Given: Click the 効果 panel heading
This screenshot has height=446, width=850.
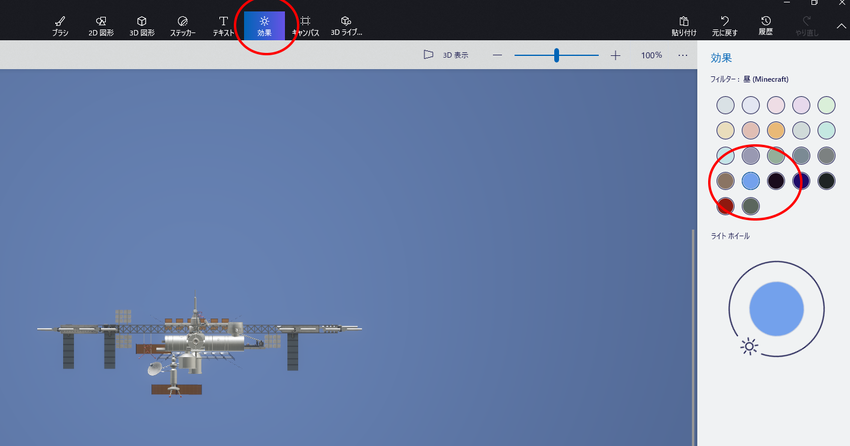Looking at the screenshot, I should pyautogui.click(x=721, y=58).
